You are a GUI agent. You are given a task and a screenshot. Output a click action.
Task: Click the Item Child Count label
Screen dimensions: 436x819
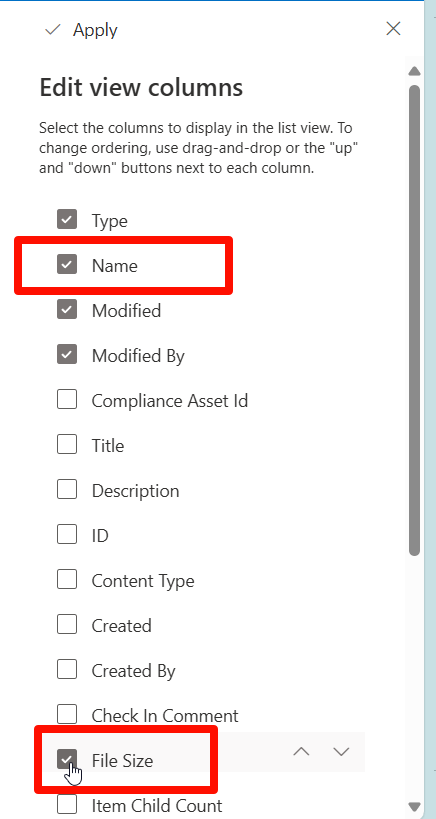(x=157, y=805)
